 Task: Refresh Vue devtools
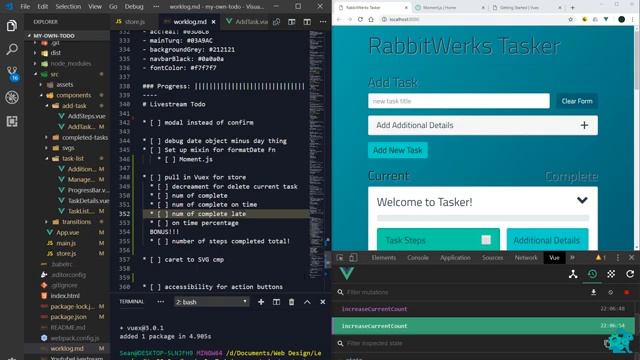630,274
